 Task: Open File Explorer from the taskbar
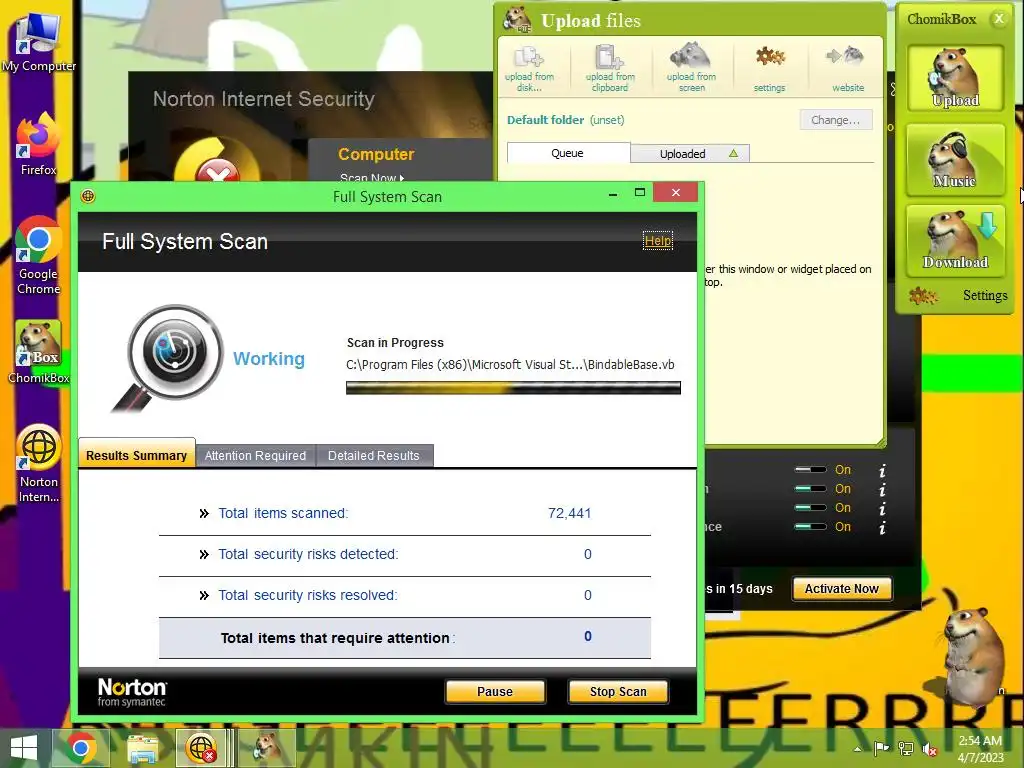pyautogui.click(x=142, y=748)
